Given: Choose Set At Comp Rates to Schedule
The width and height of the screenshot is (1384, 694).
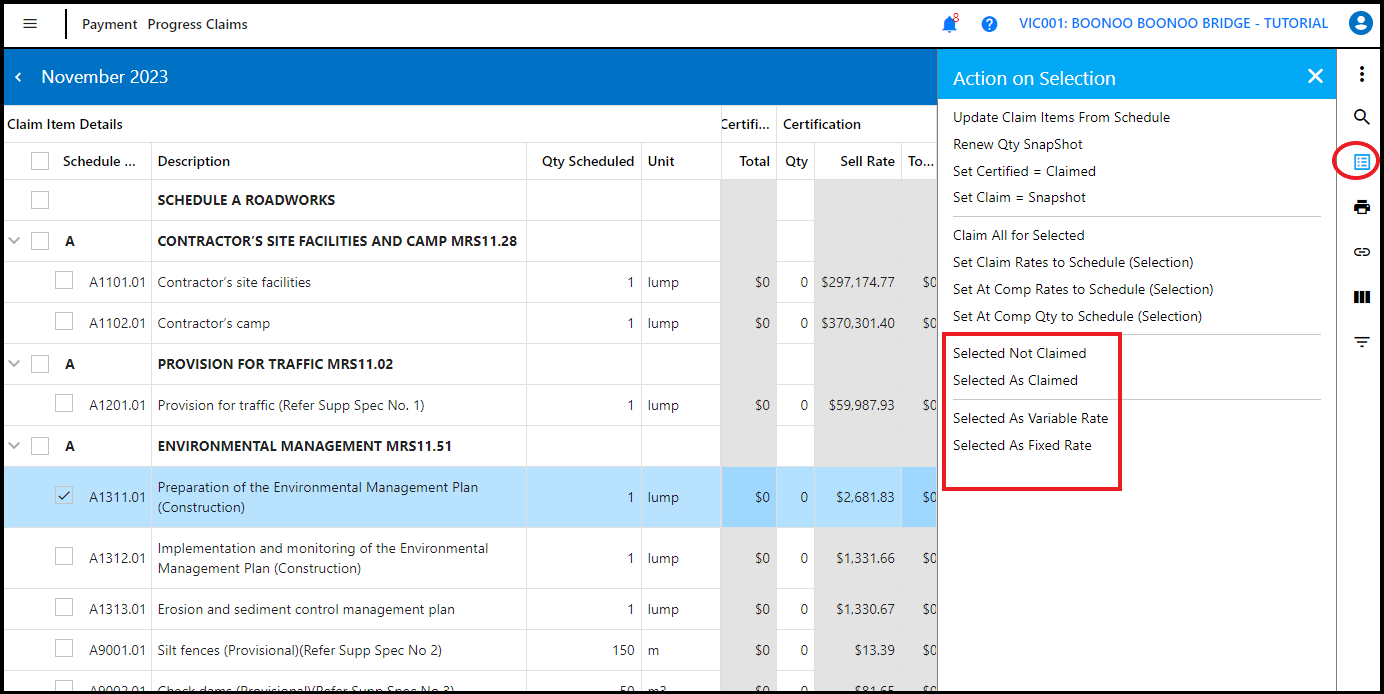Looking at the screenshot, I should pos(1083,289).
